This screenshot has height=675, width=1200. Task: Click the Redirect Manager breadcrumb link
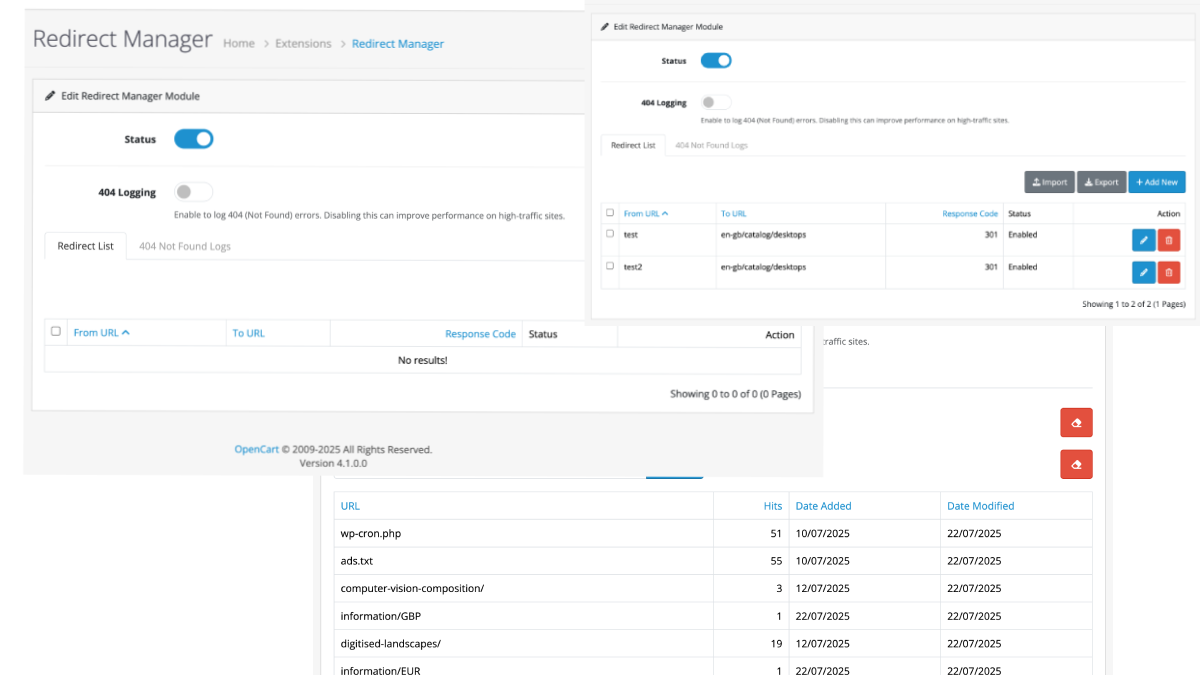[398, 43]
